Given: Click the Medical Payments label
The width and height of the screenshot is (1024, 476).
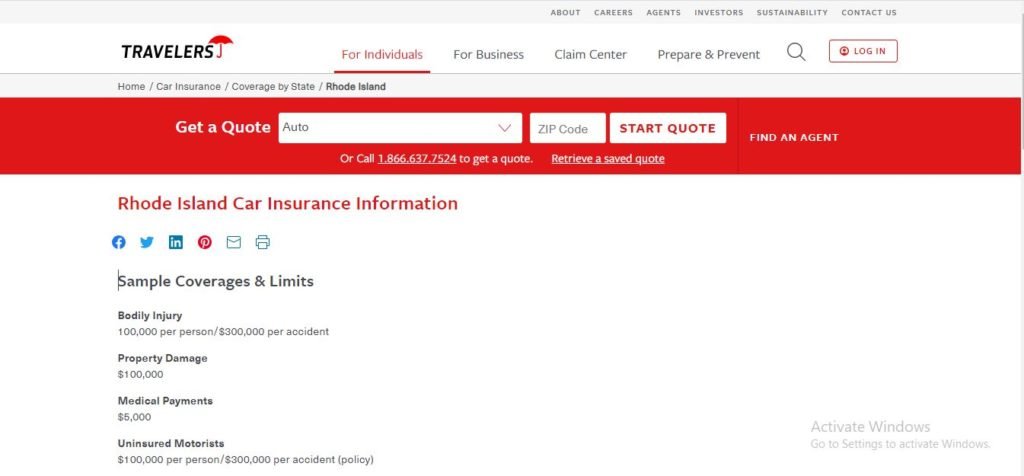Looking at the screenshot, I should click(x=165, y=401).
